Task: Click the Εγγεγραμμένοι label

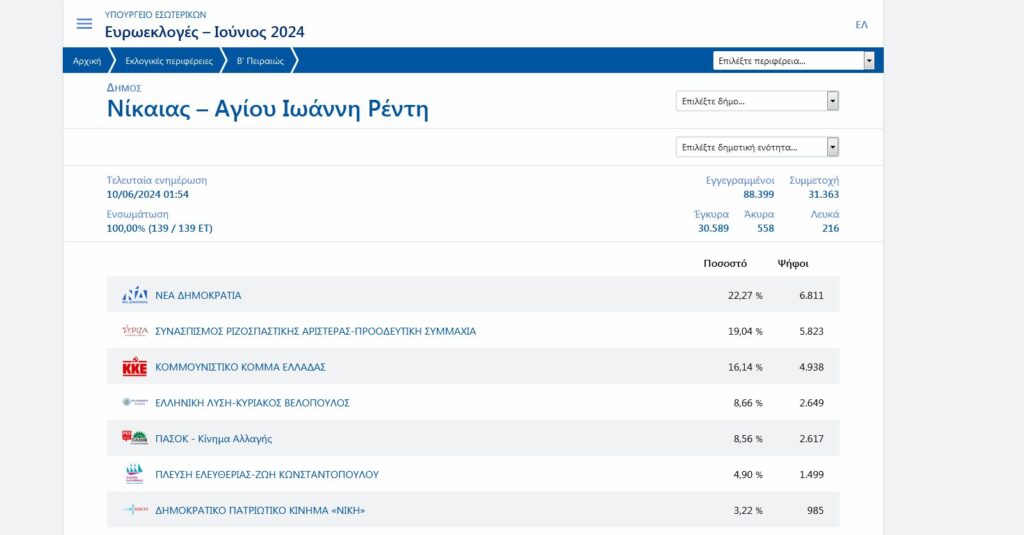Action: (740, 180)
